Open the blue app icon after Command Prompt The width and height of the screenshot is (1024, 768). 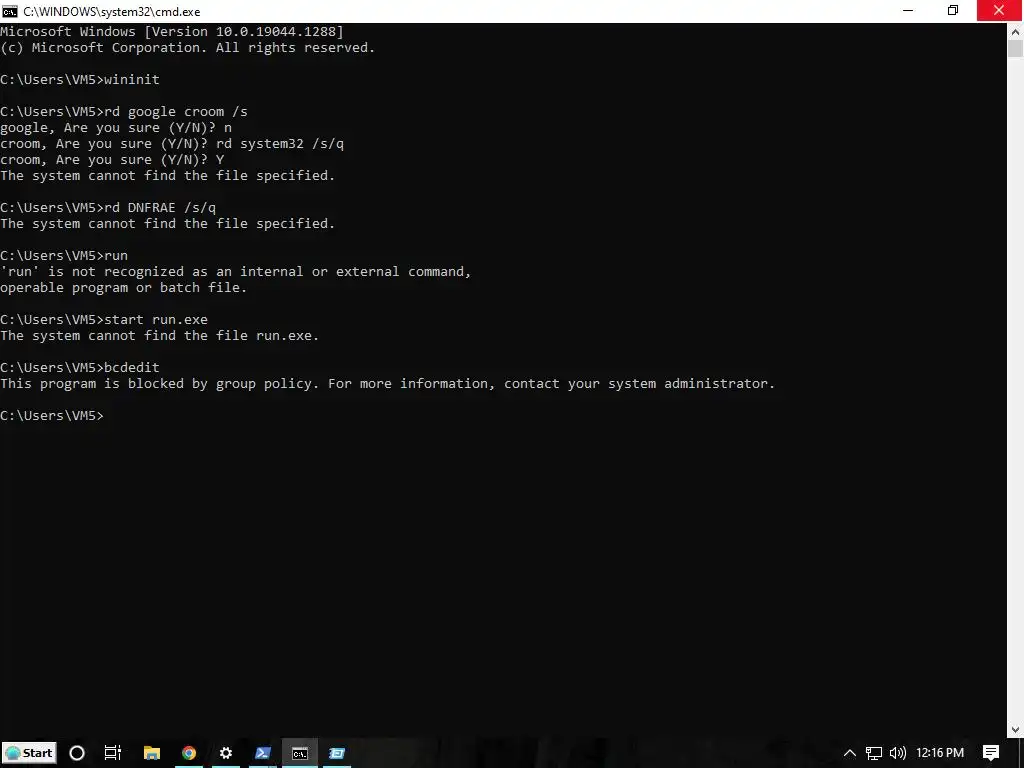337,753
